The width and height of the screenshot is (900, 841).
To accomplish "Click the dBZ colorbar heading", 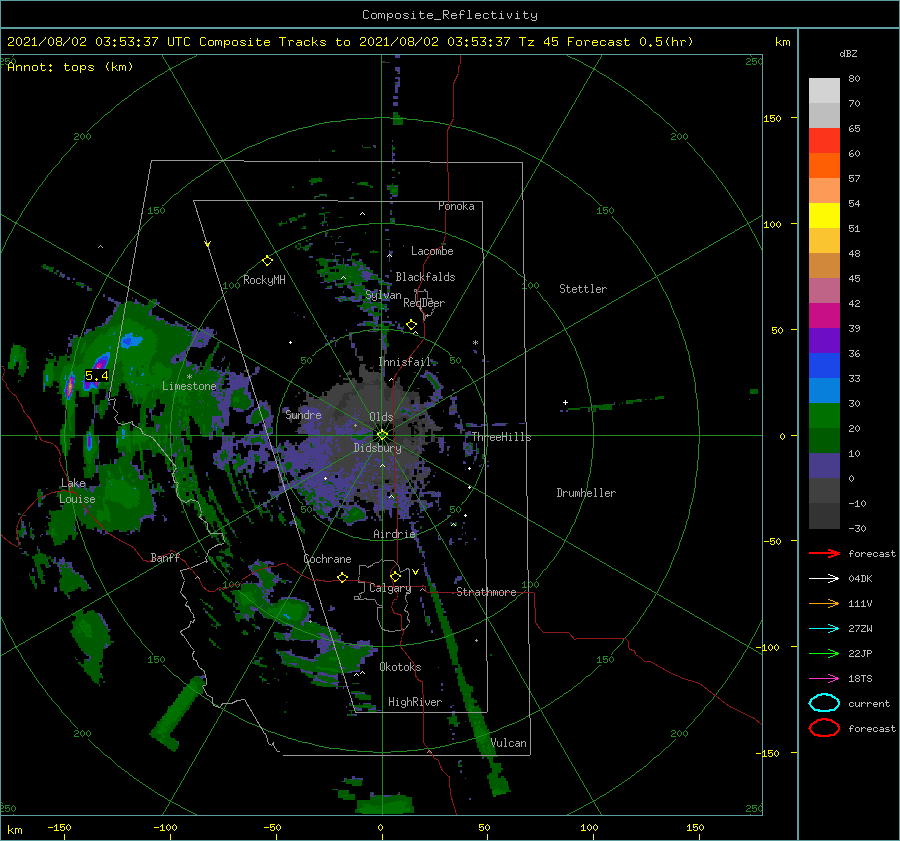I will pos(848,53).
